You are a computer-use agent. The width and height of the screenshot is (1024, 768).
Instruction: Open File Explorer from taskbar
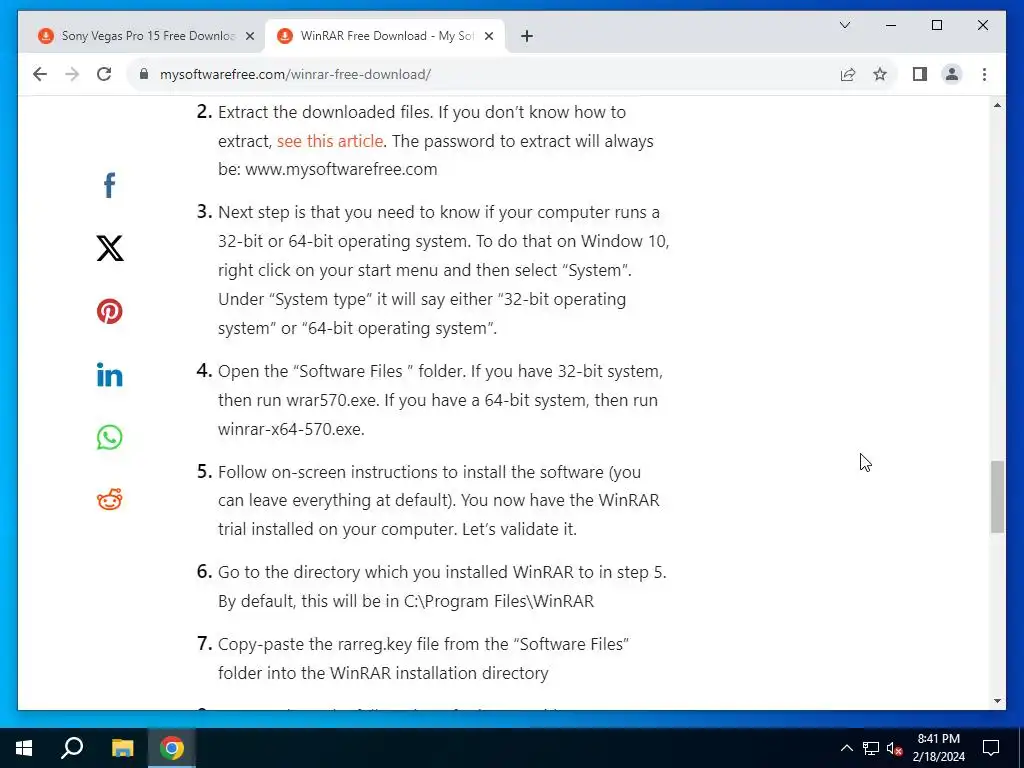pyautogui.click(x=122, y=748)
